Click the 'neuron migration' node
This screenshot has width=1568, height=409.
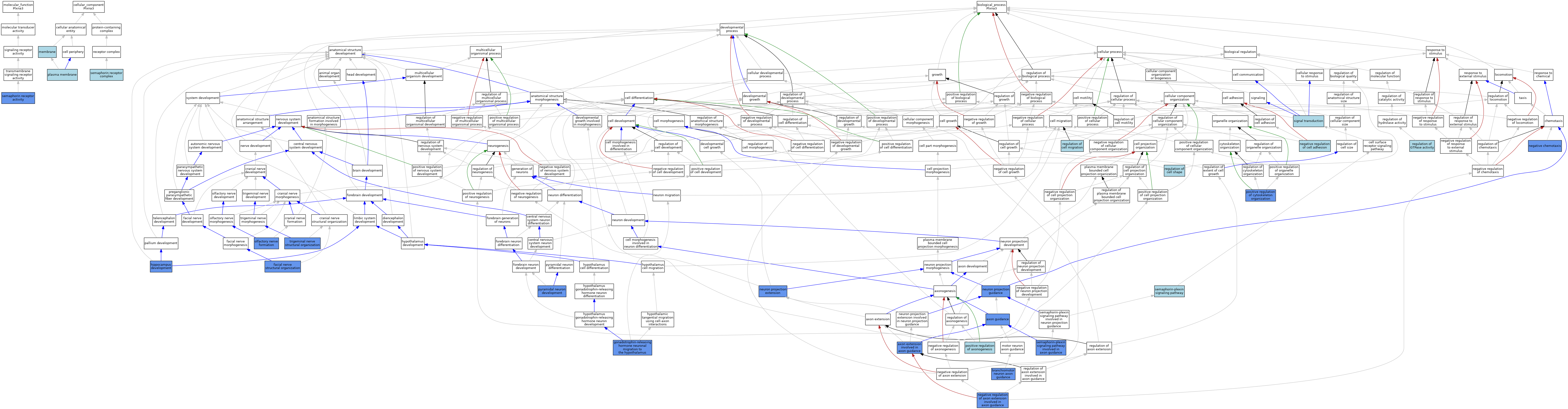pos(666,195)
